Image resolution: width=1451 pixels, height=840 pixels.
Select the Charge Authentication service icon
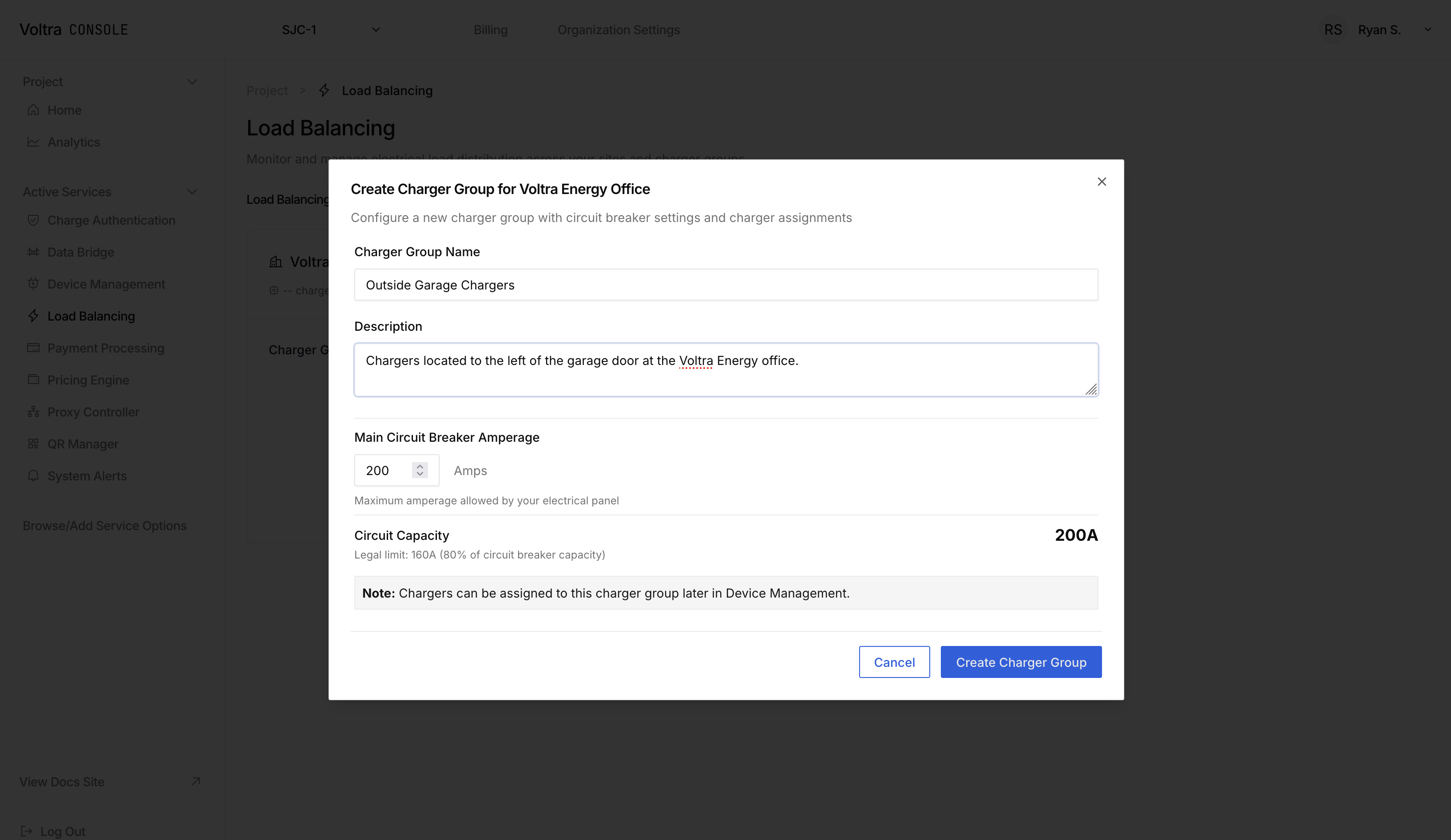click(33, 220)
